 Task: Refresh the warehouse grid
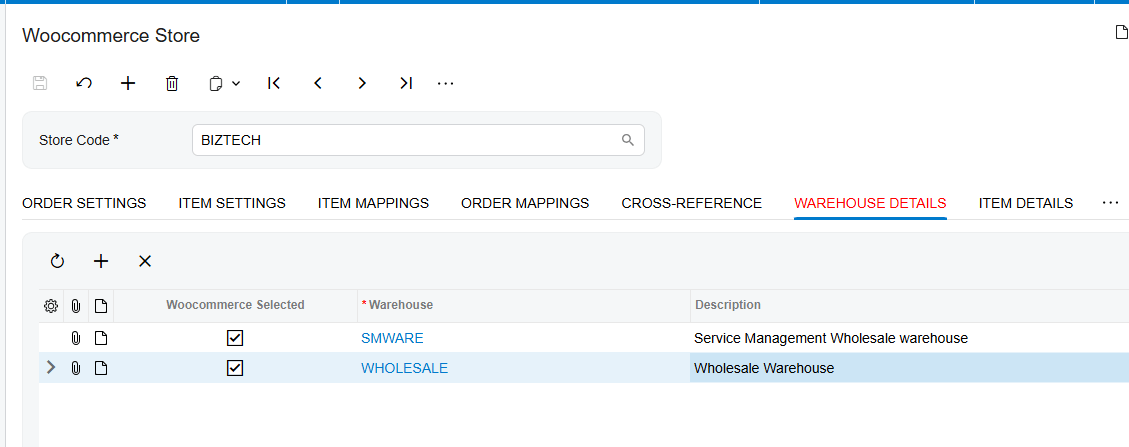click(x=58, y=261)
